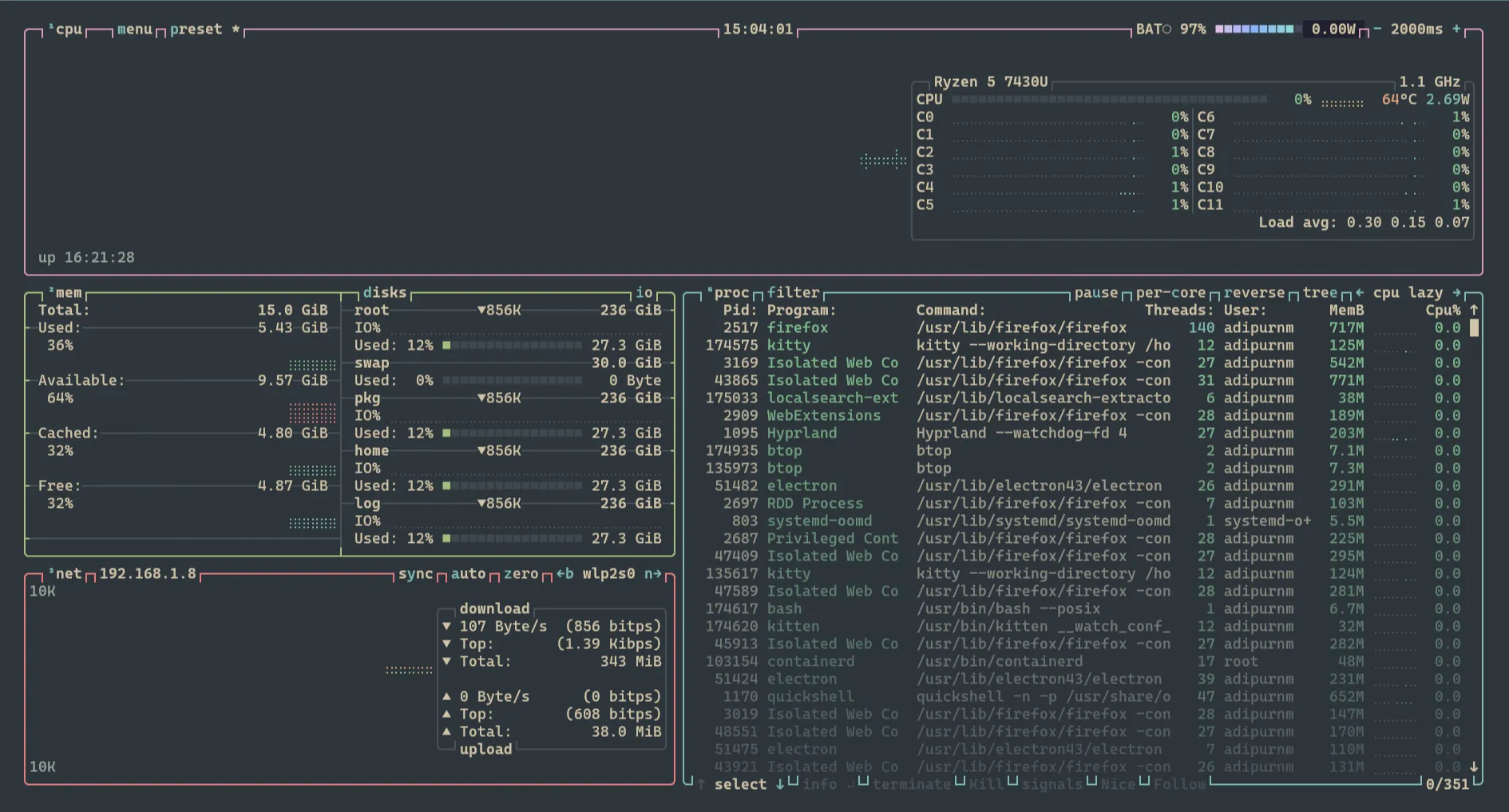This screenshot has width=1509, height=812.
Task: Select the Hyprland process row
Action: [x=1083, y=434]
